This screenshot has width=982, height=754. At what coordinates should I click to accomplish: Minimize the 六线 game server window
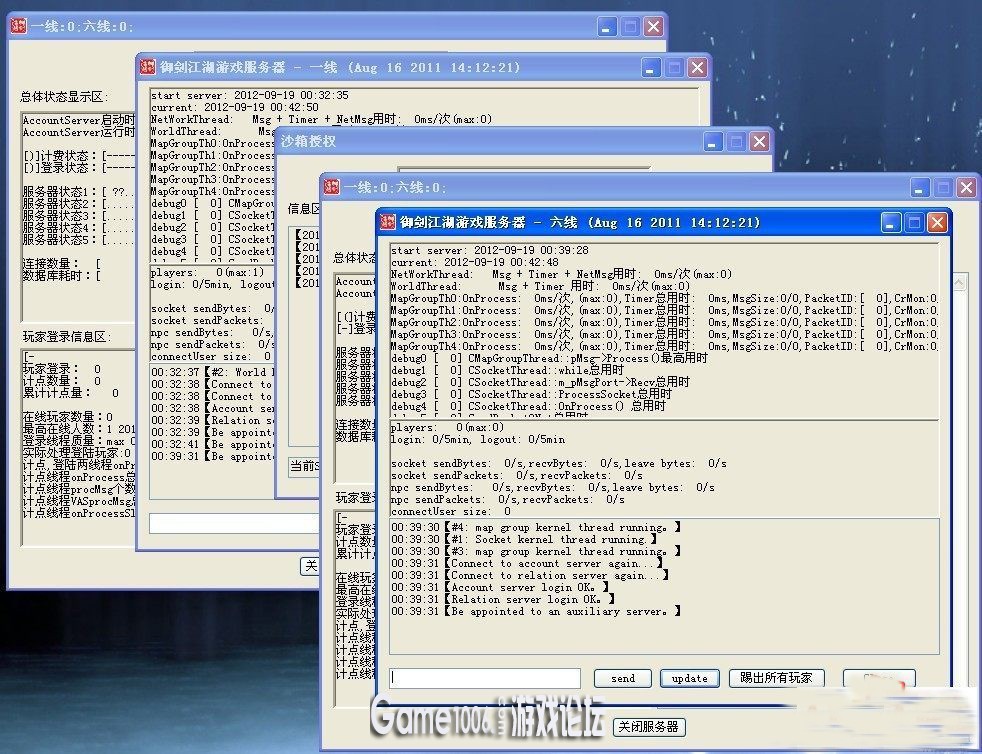point(891,222)
